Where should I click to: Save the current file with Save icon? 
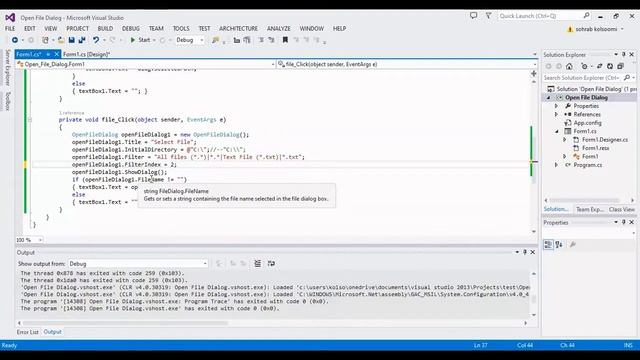[71, 40]
